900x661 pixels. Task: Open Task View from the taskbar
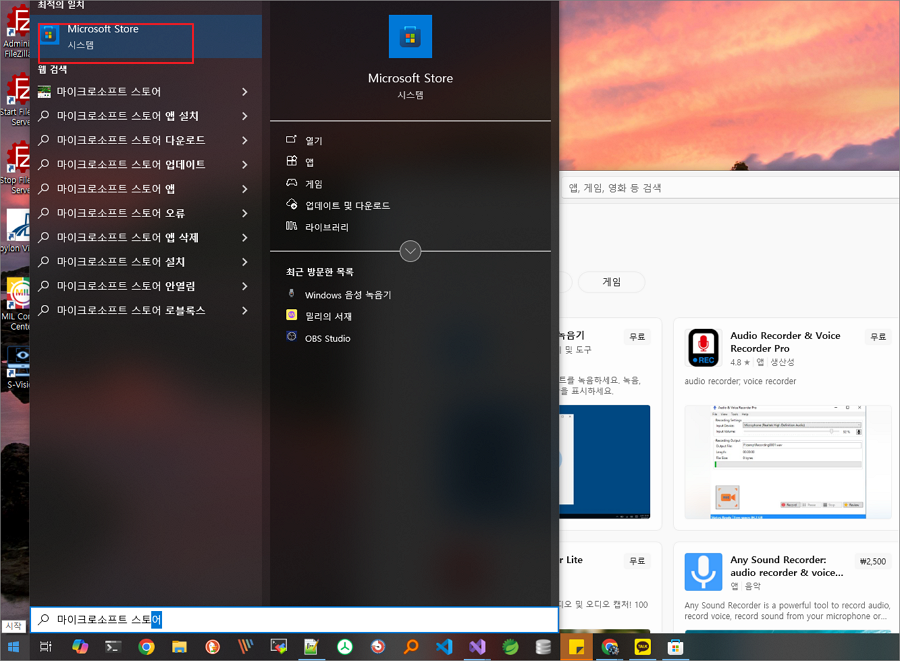(x=46, y=647)
